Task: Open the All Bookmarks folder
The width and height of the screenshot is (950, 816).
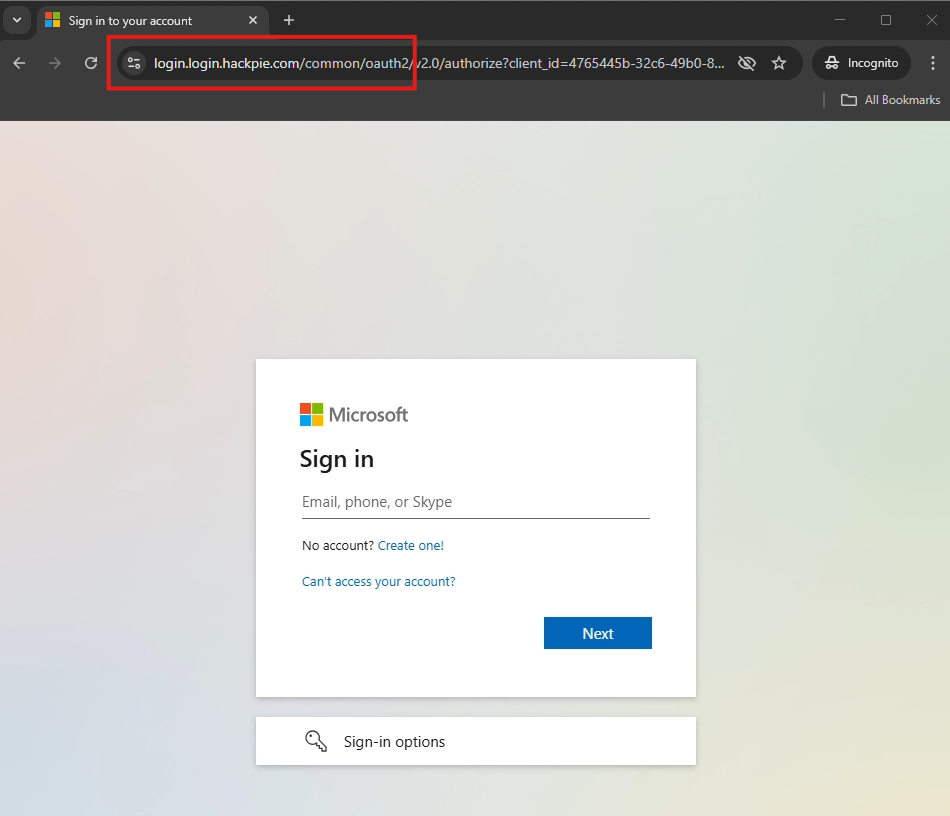Action: pos(891,100)
